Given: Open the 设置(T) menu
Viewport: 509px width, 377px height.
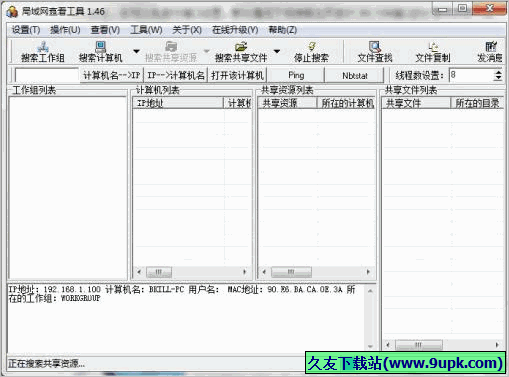Looking at the screenshot, I should coord(26,30).
